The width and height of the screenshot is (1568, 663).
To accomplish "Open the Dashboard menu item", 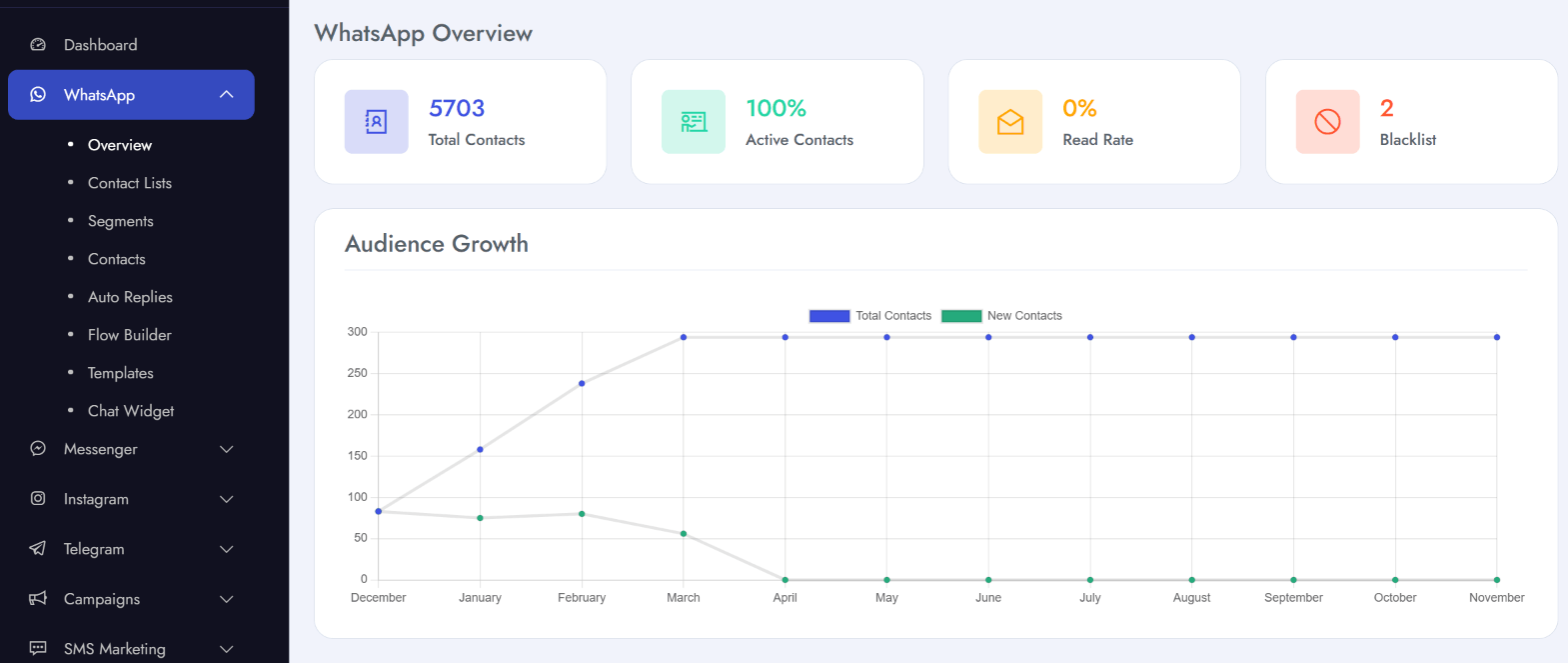I will click(x=101, y=45).
